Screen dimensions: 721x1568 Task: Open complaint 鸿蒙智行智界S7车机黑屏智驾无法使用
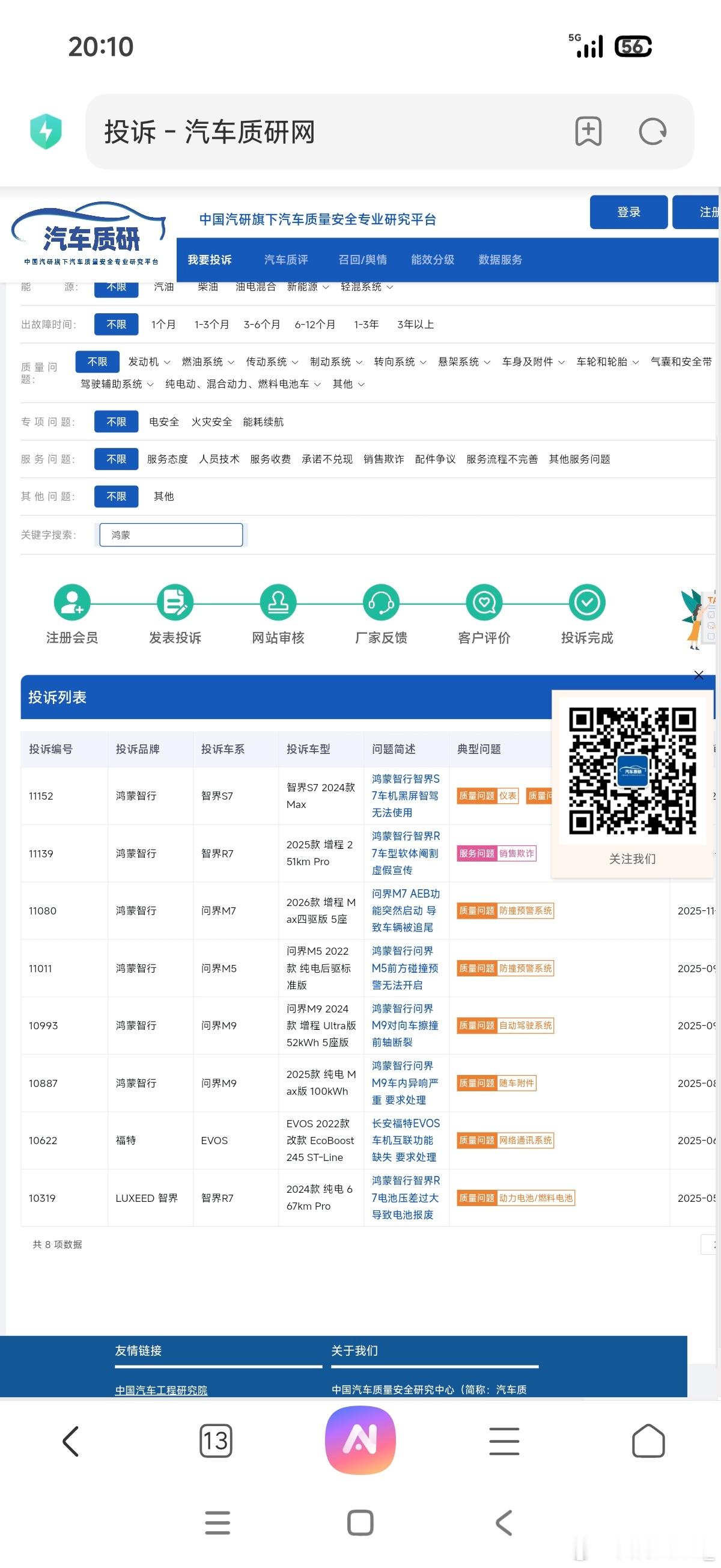click(x=405, y=795)
